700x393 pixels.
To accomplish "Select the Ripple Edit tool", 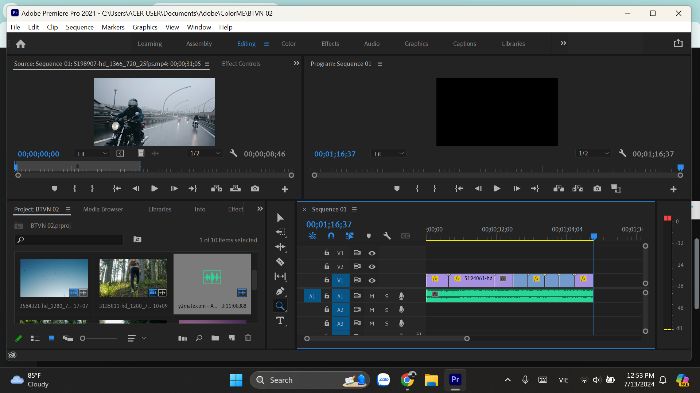I will [x=280, y=247].
